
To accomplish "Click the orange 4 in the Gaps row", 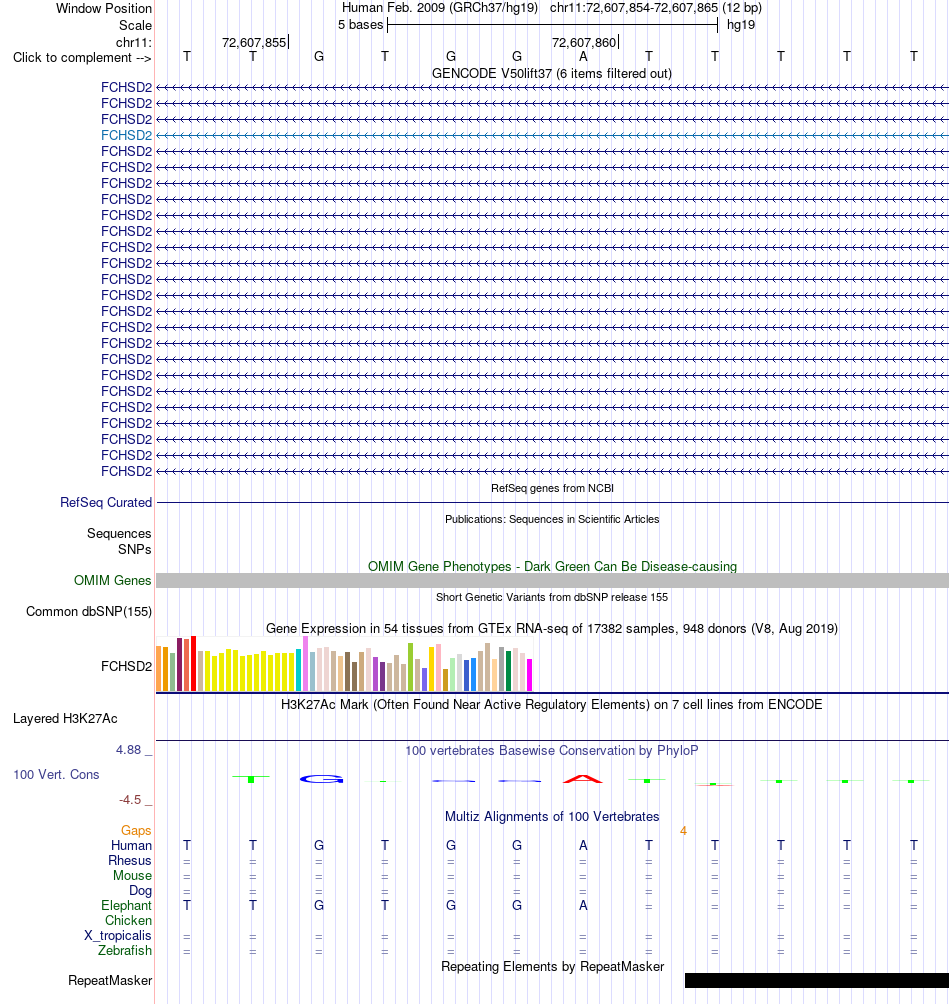I will [683, 830].
